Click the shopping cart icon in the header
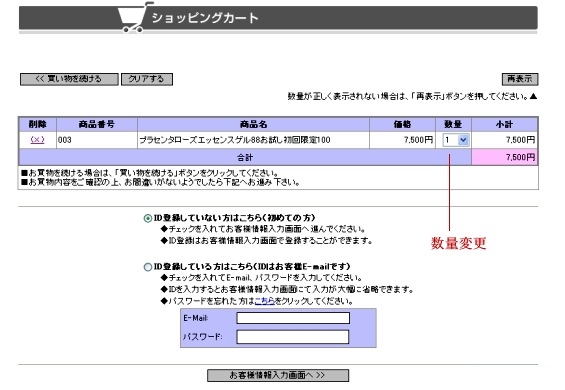 coord(134,17)
